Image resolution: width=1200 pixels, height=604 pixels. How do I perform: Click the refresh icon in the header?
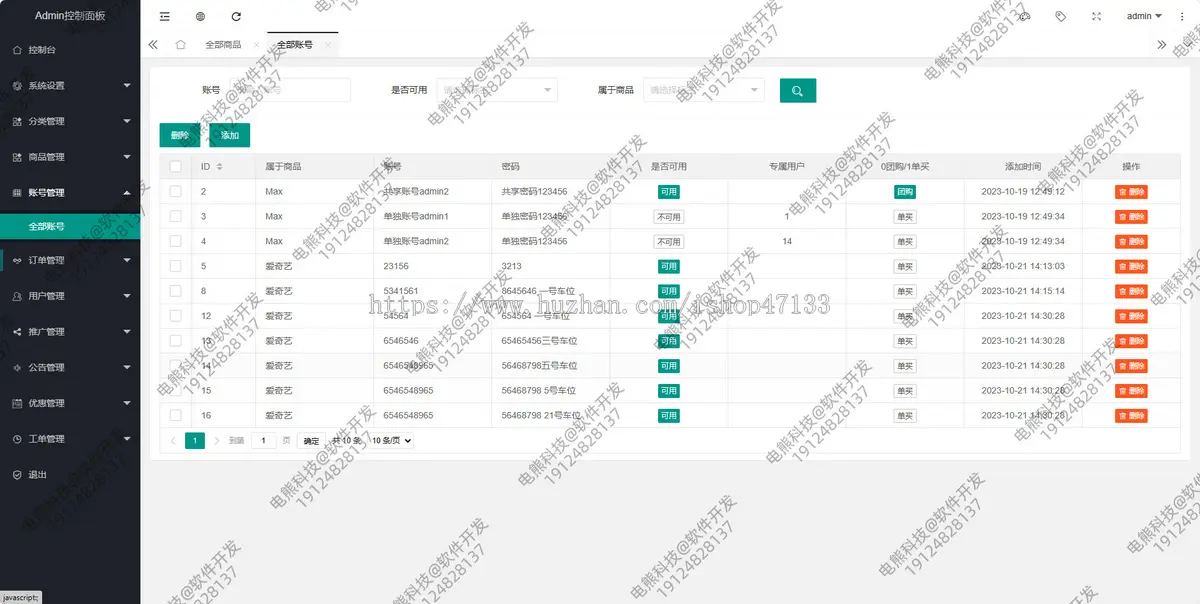[x=236, y=16]
